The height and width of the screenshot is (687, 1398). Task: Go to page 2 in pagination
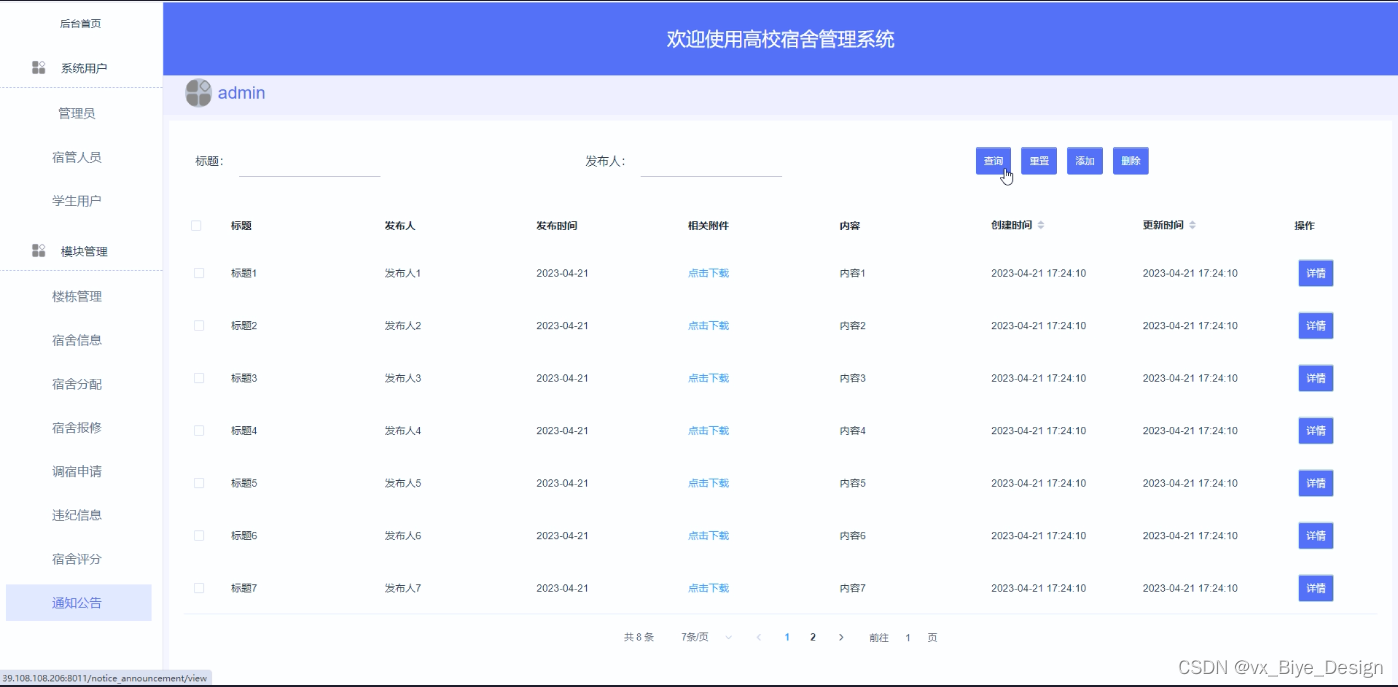(813, 637)
